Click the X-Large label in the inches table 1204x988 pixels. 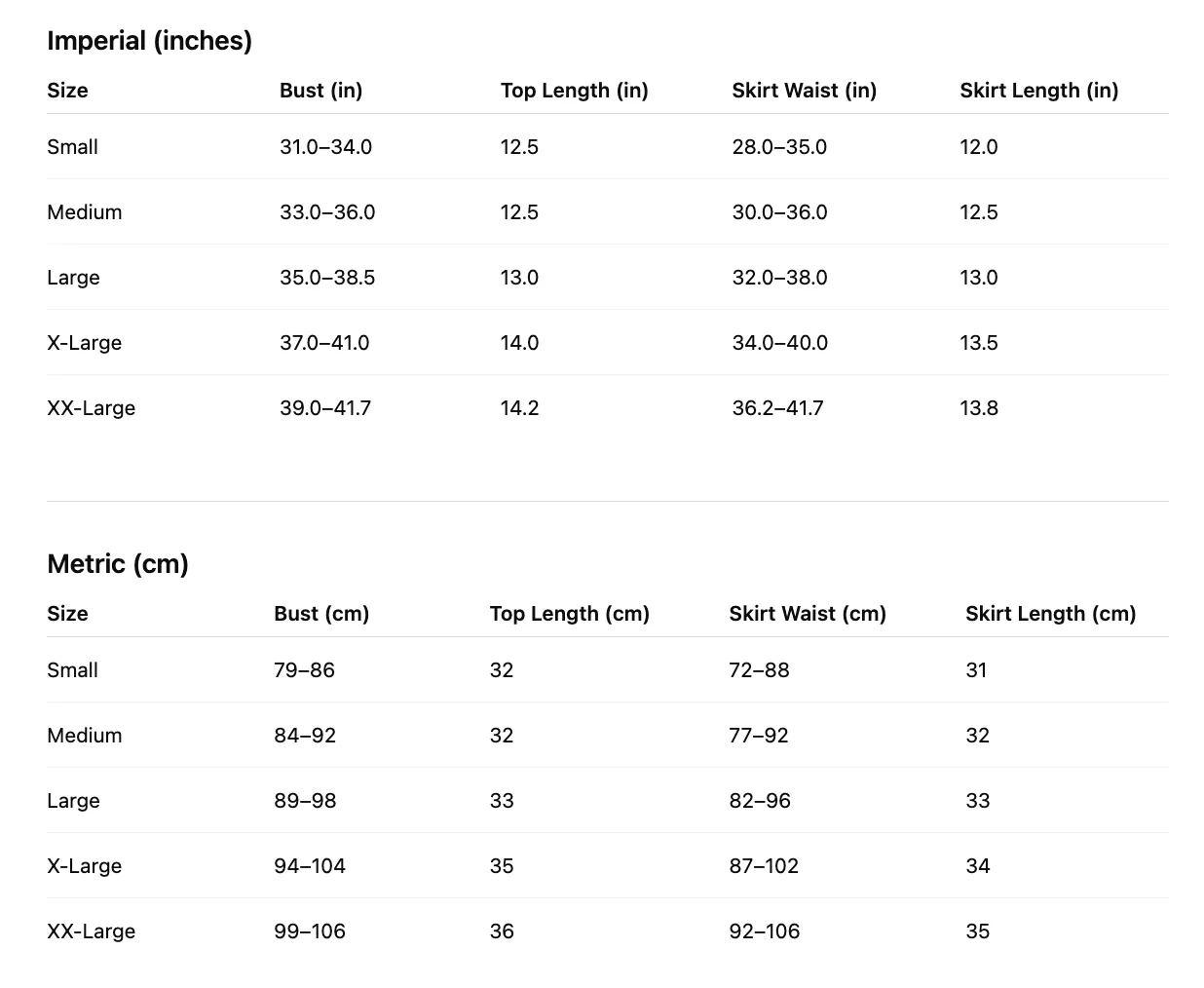click(x=85, y=343)
